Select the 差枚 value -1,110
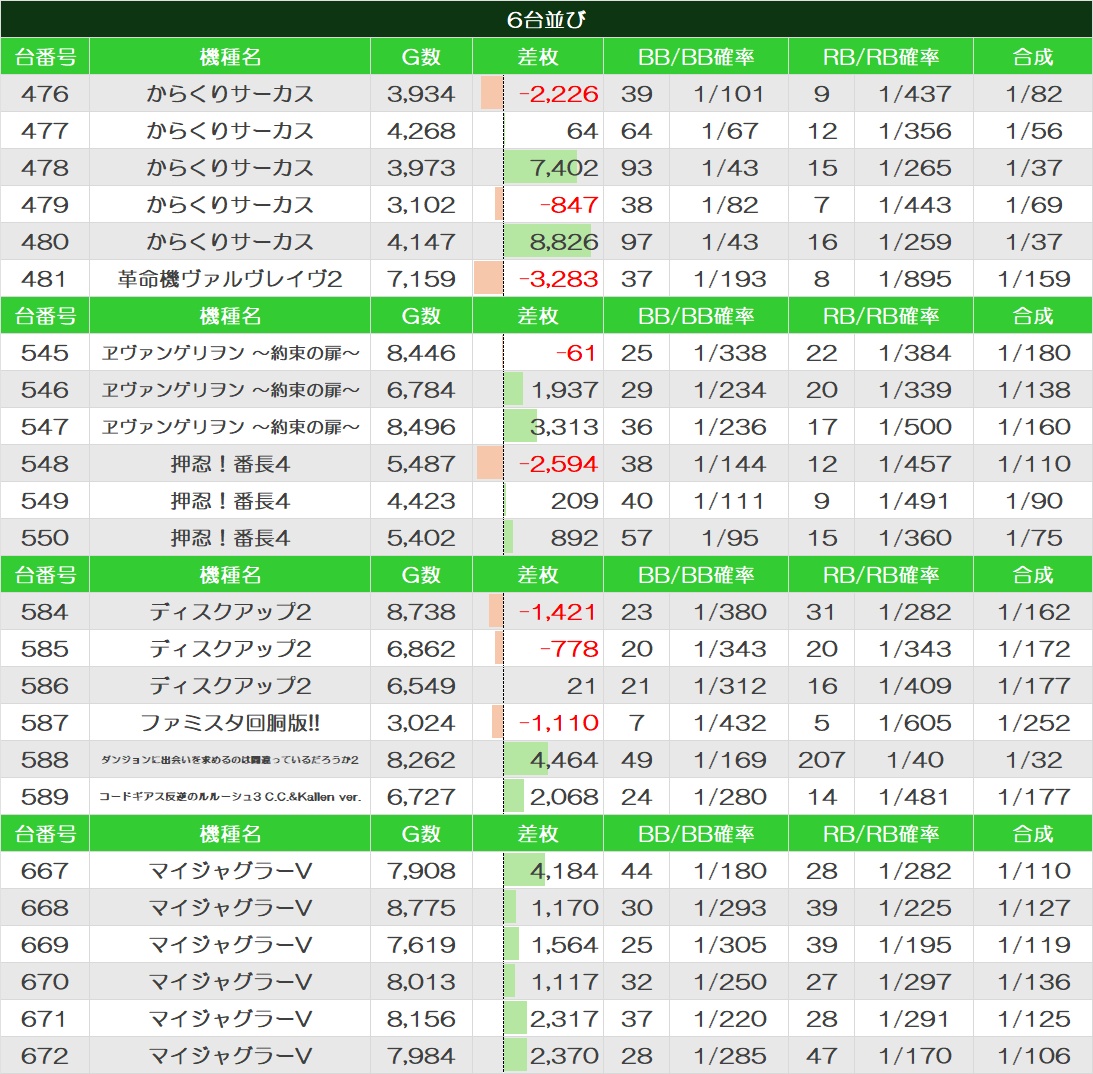This screenshot has width=1093, height=1074. point(558,722)
